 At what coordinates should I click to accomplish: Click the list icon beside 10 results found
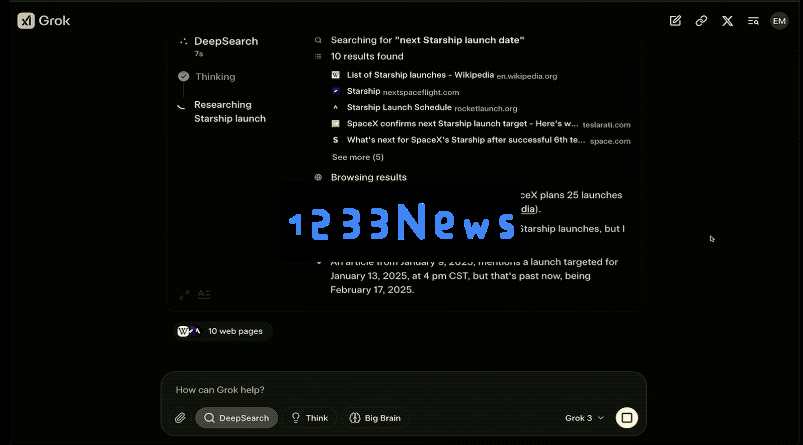(x=318, y=56)
